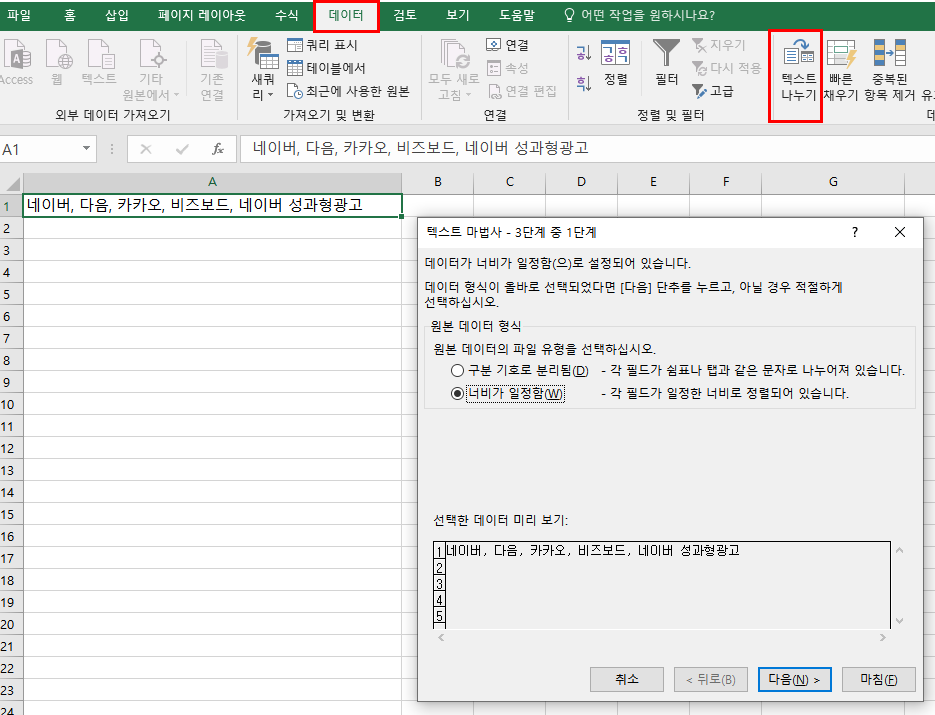Click remove duplicates (중복된 항목 제거)
This screenshot has height=715, width=935.
tap(889, 70)
